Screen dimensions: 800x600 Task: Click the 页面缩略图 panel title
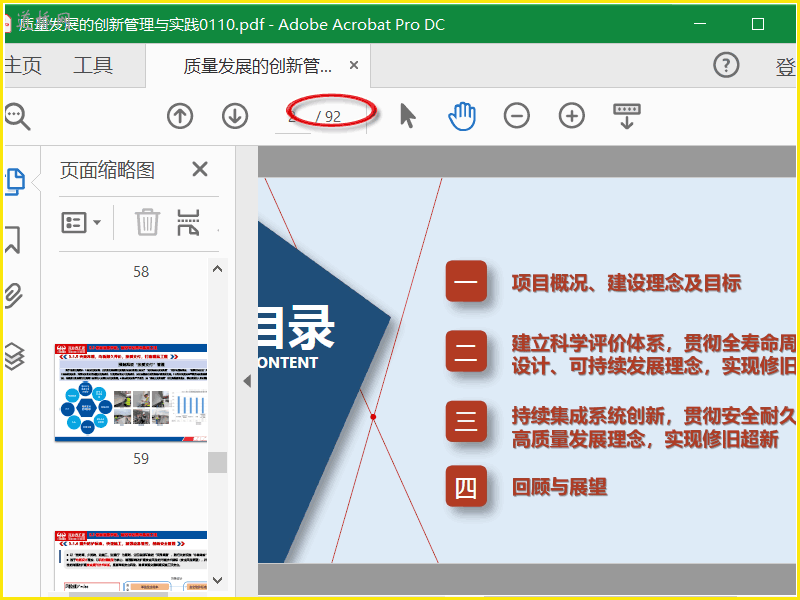pyautogui.click(x=107, y=170)
